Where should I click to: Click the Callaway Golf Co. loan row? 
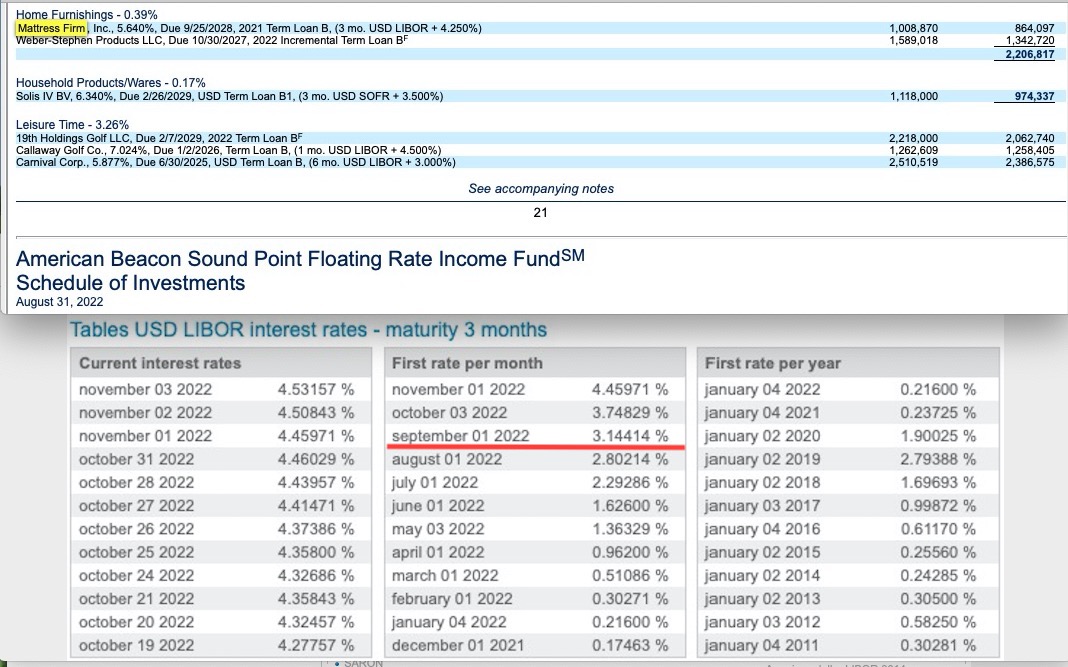point(228,150)
